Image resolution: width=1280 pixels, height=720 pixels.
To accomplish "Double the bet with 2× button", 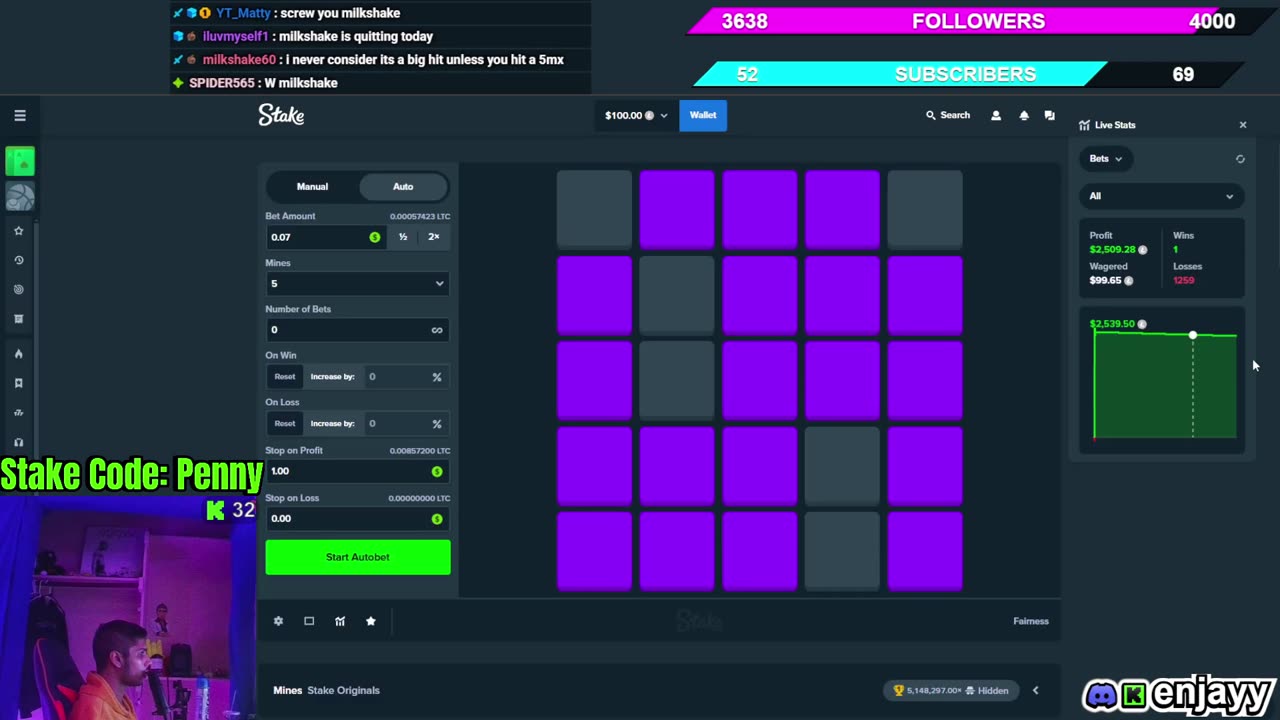I will pyautogui.click(x=433, y=237).
